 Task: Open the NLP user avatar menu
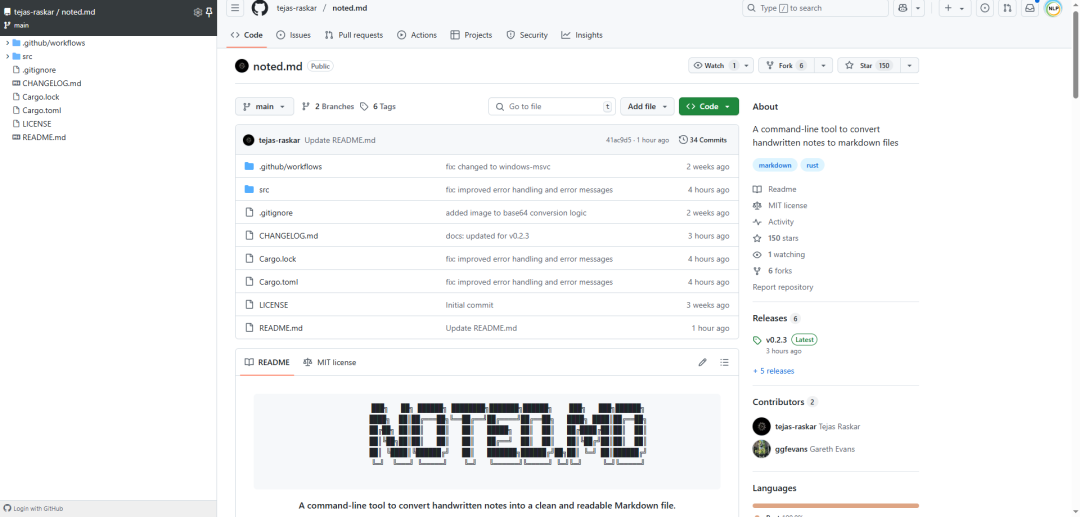[1052, 8]
